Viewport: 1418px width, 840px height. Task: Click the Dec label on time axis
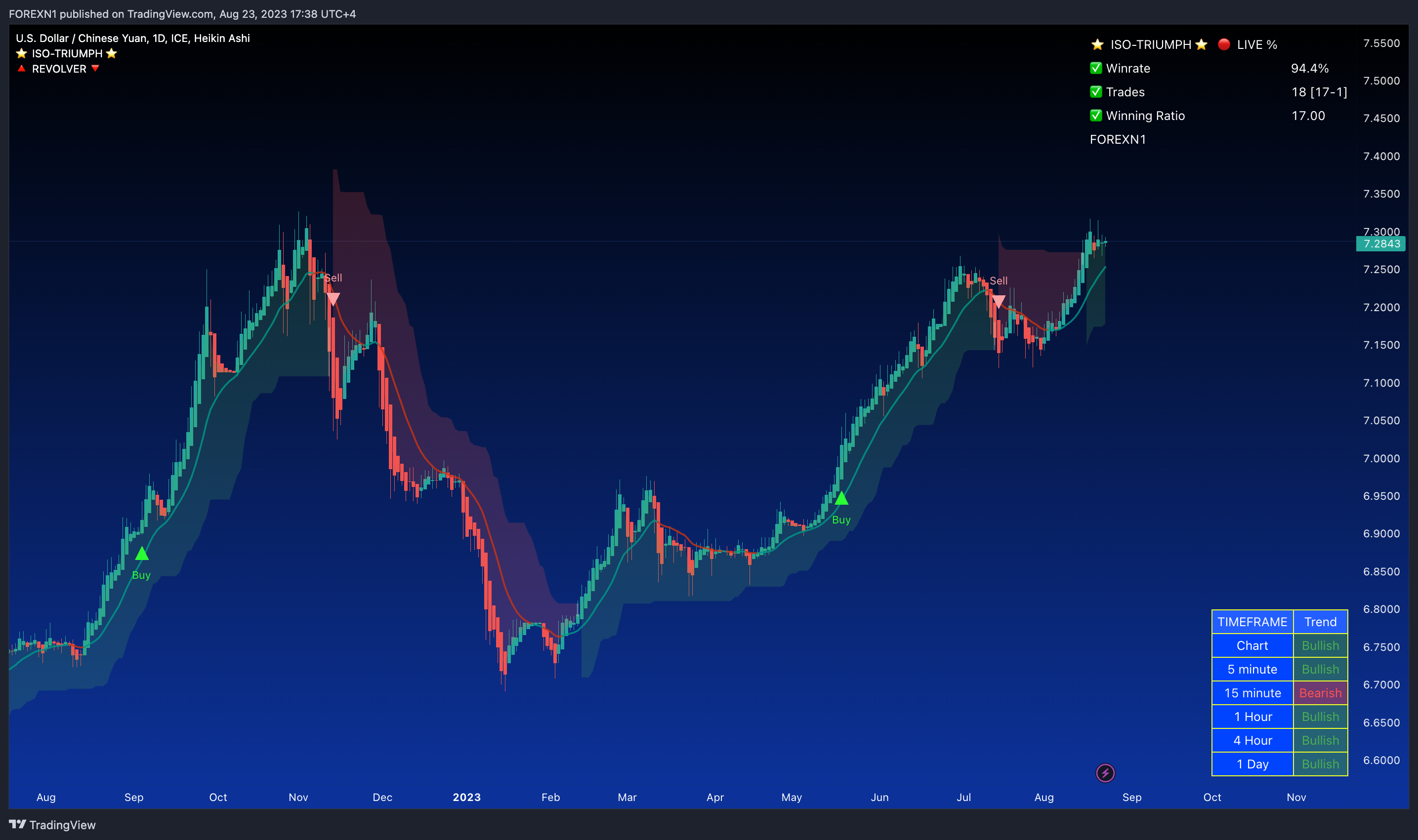382,797
